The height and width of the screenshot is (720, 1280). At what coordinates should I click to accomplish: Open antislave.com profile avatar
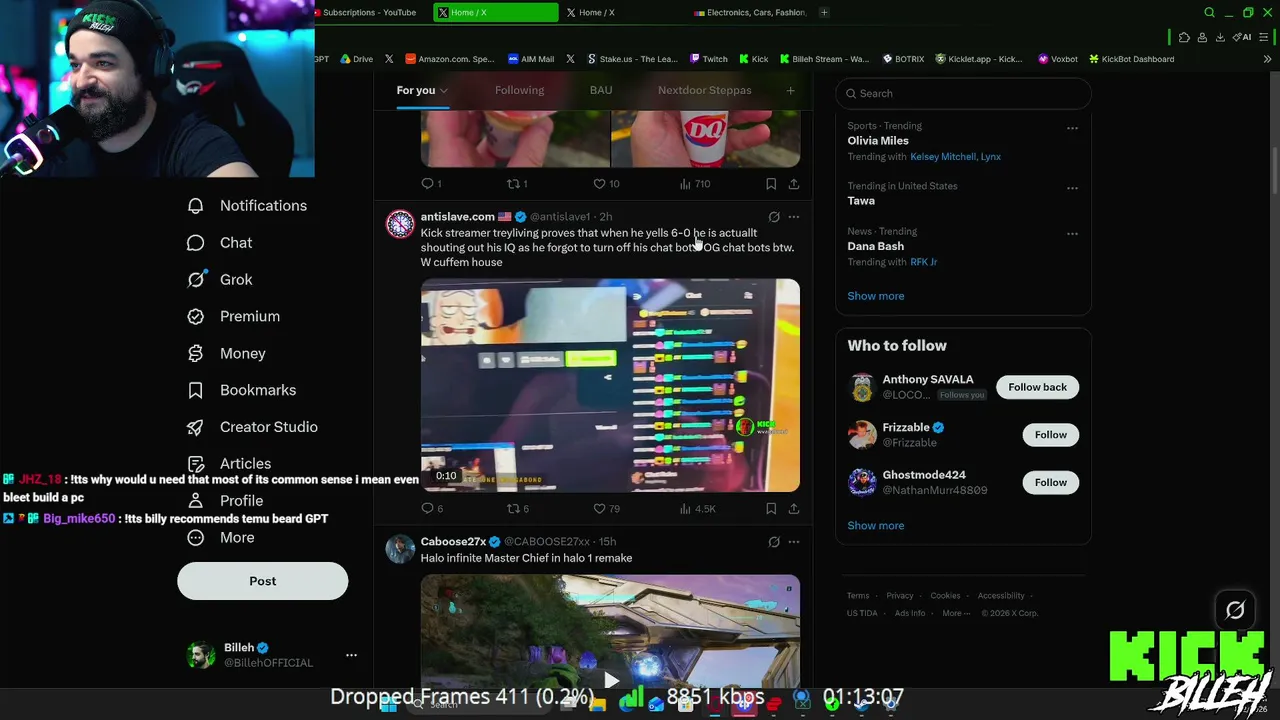pos(400,224)
